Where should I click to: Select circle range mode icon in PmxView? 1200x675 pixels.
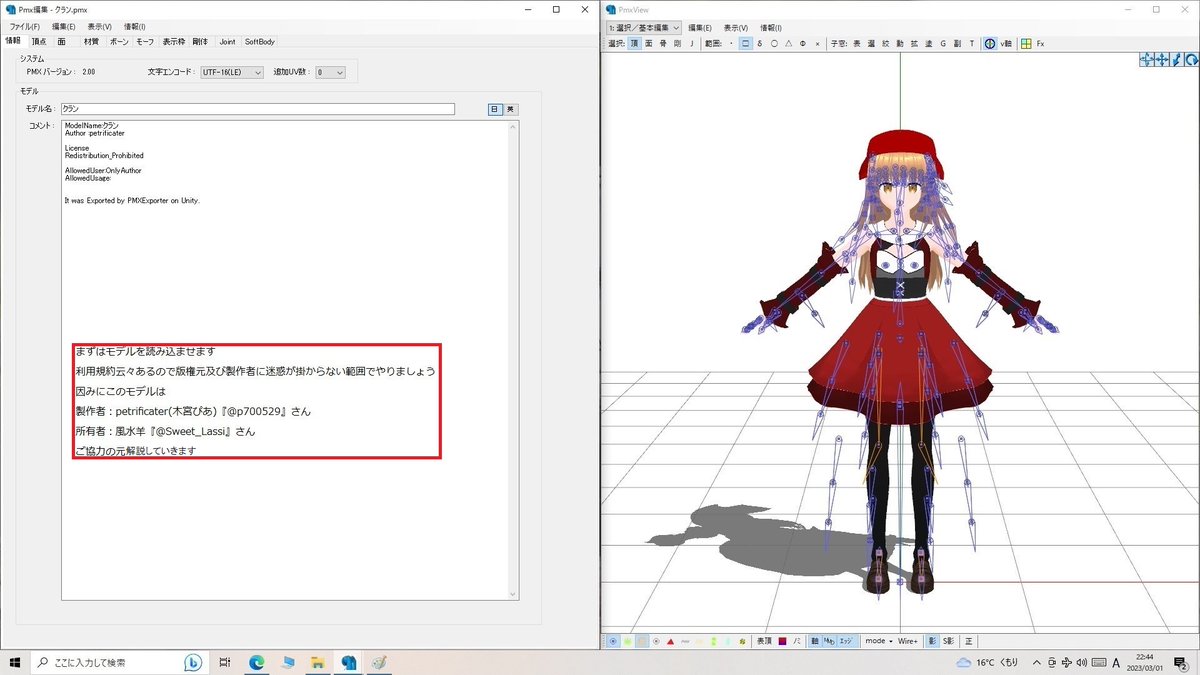(774, 43)
